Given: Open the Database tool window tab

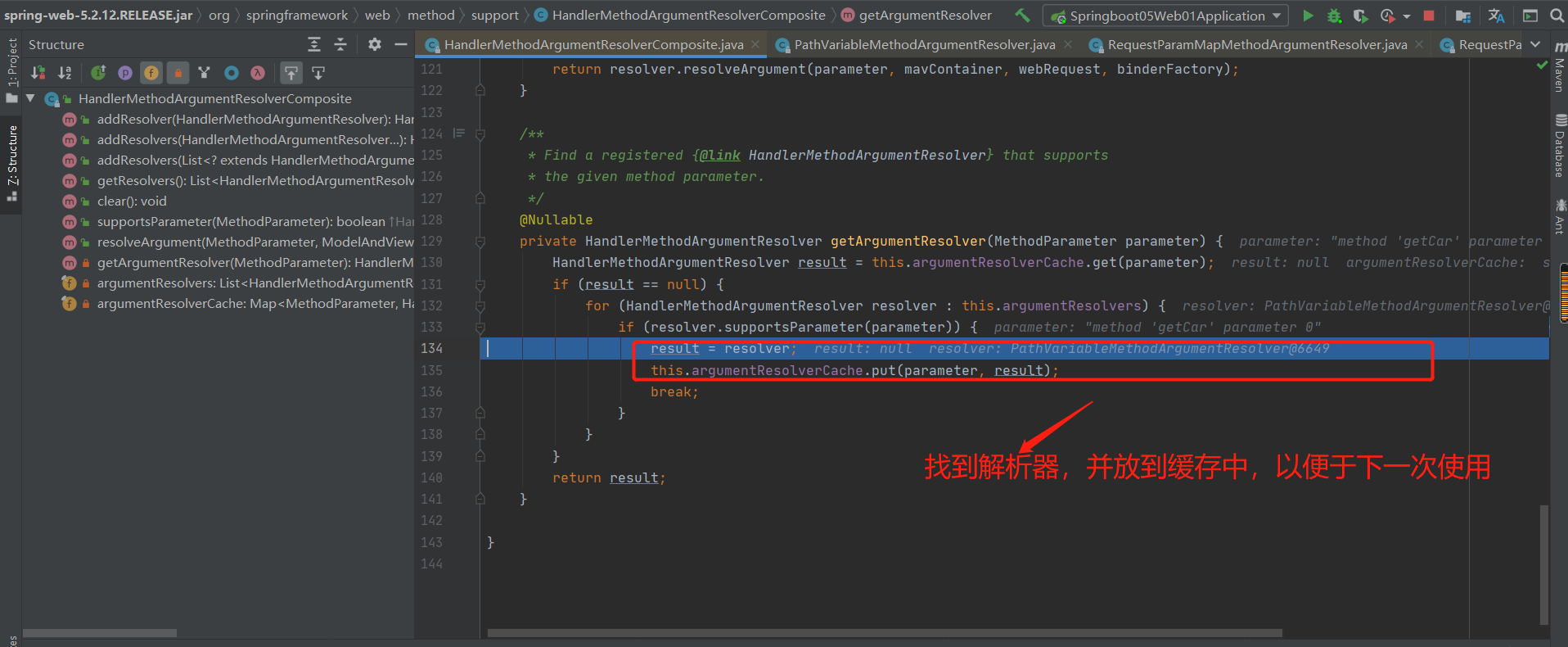Looking at the screenshot, I should coord(1559,146).
